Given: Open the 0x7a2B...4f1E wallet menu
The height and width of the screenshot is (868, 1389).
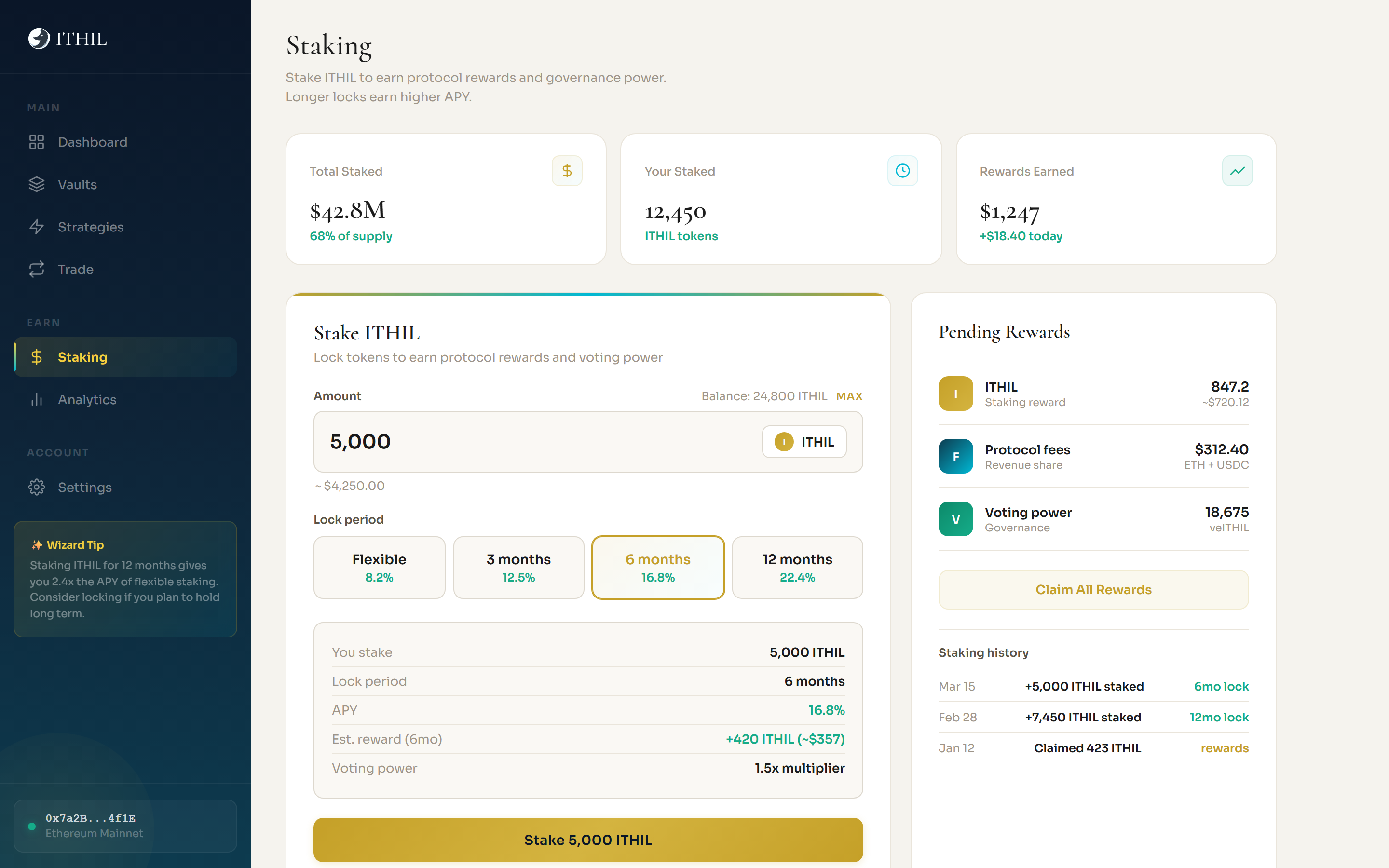Looking at the screenshot, I should point(125,826).
